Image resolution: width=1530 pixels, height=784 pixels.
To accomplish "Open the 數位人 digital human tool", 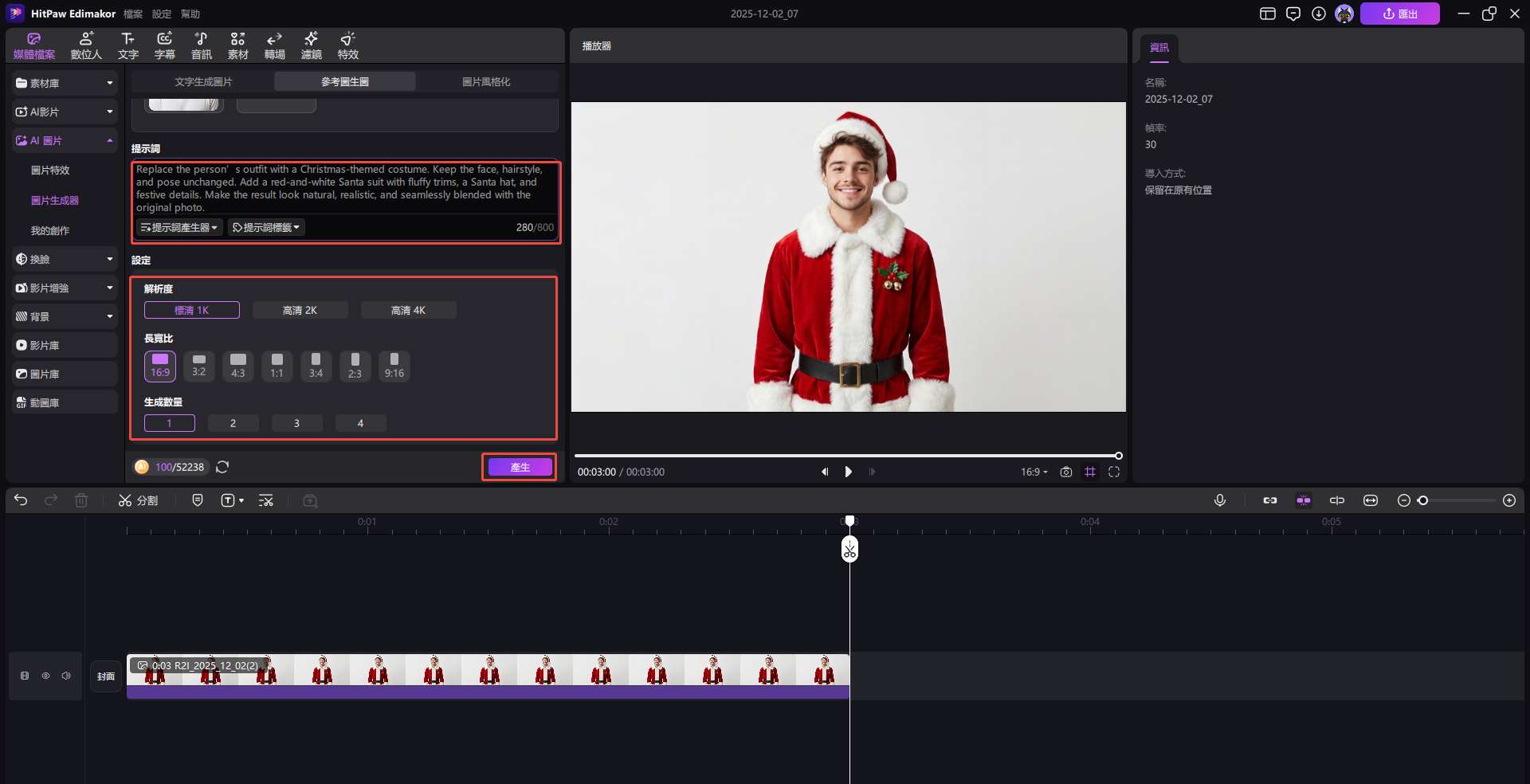I will (x=86, y=45).
